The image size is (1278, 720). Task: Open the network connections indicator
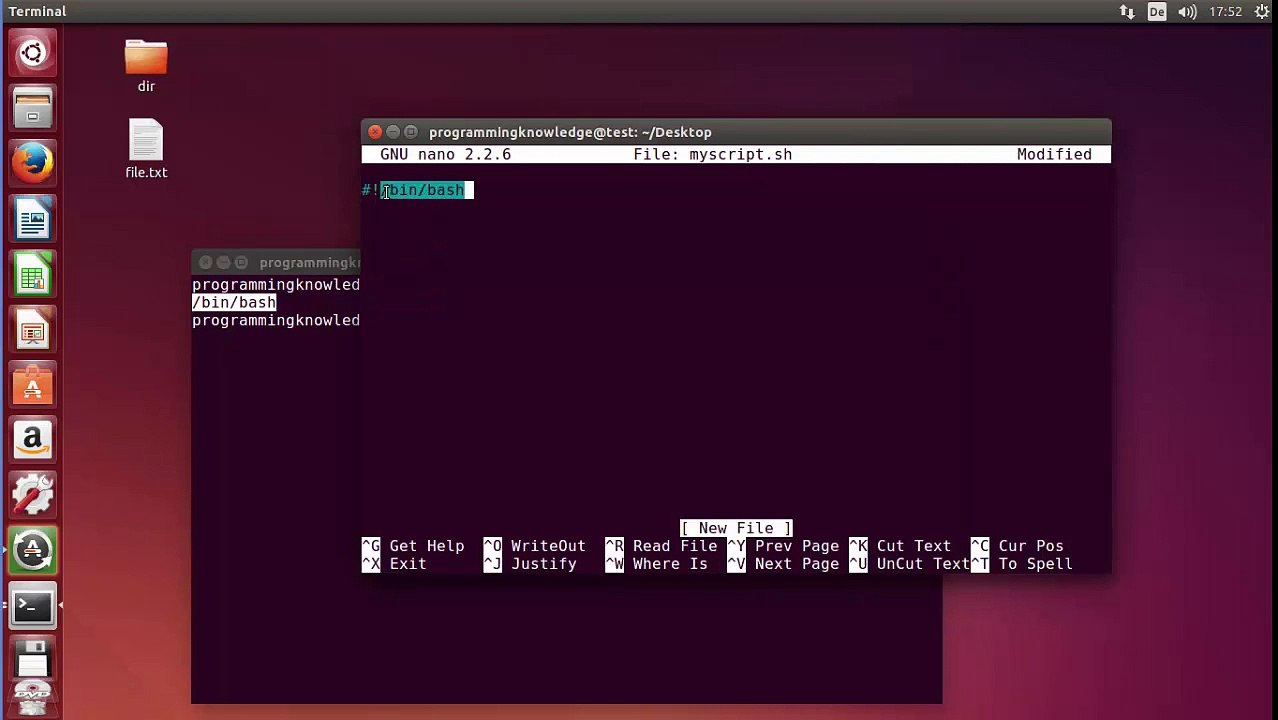(x=1127, y=12)
